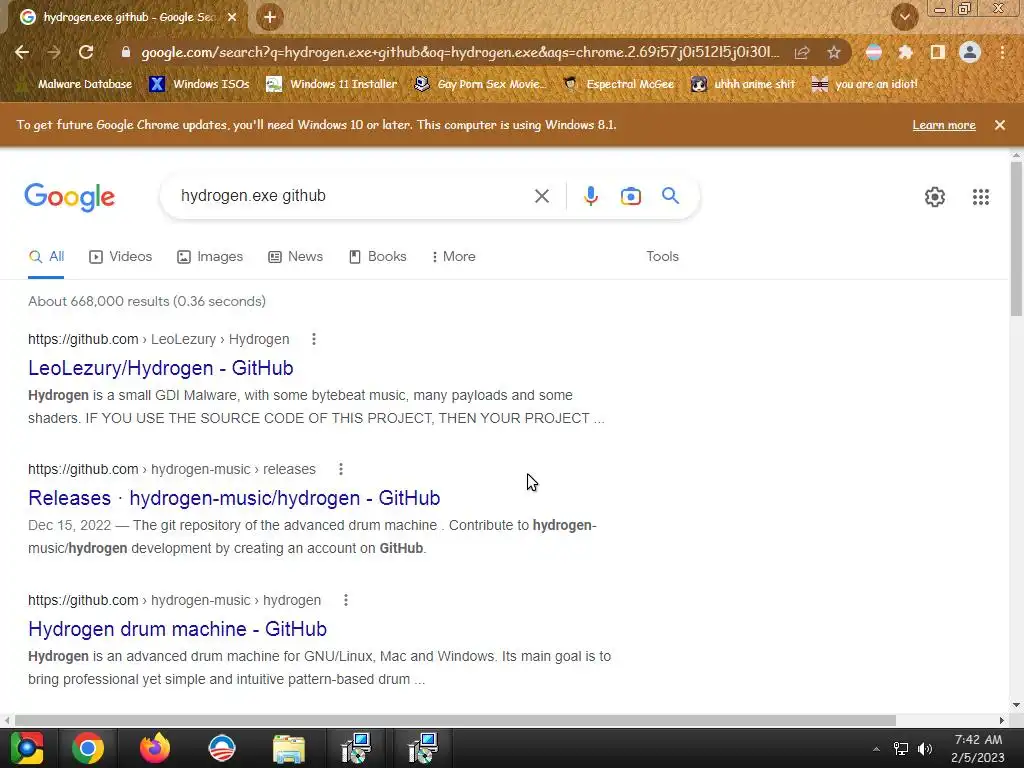The height and width of the screenshot is (768, 1024).
Task: Open LeoLezury/Hydrogen - GitHub result
Action: pos(161,368)
